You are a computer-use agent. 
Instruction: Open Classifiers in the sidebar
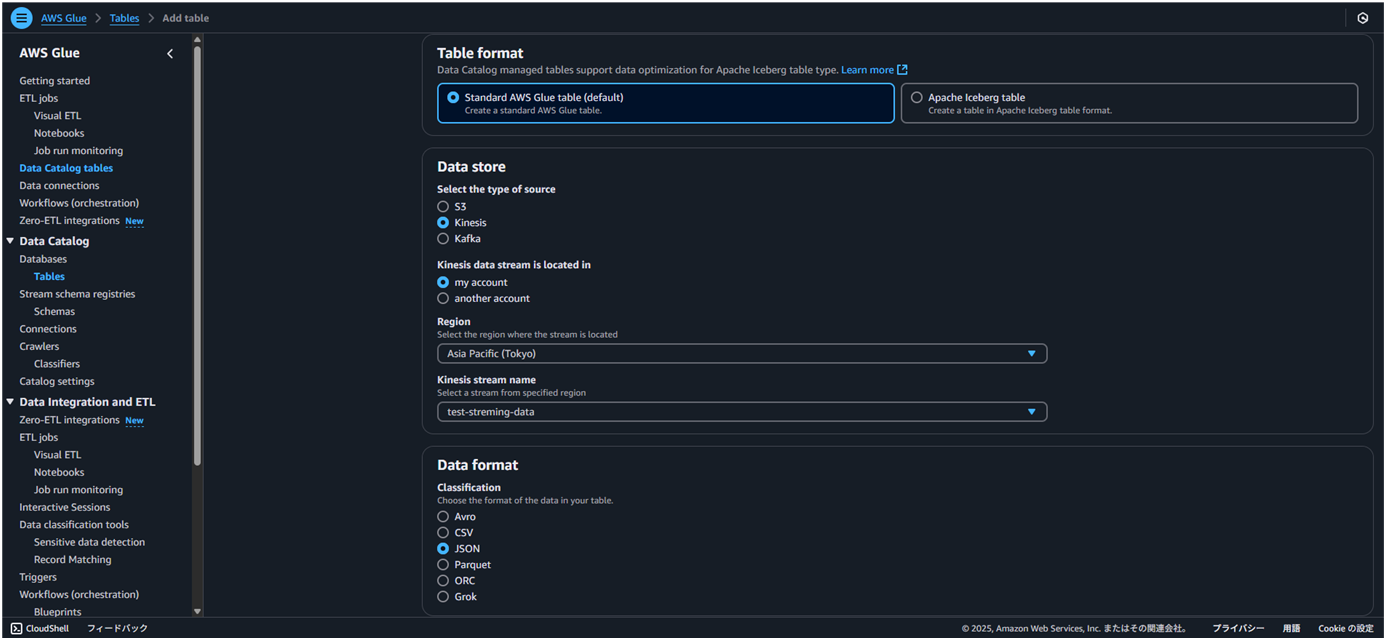point(57,364)
